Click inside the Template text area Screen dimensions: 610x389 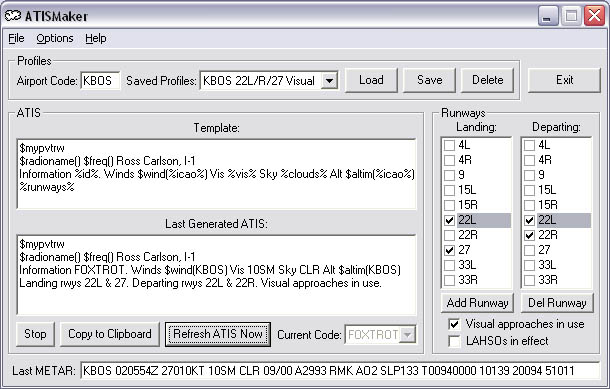(x=217, y=174)
